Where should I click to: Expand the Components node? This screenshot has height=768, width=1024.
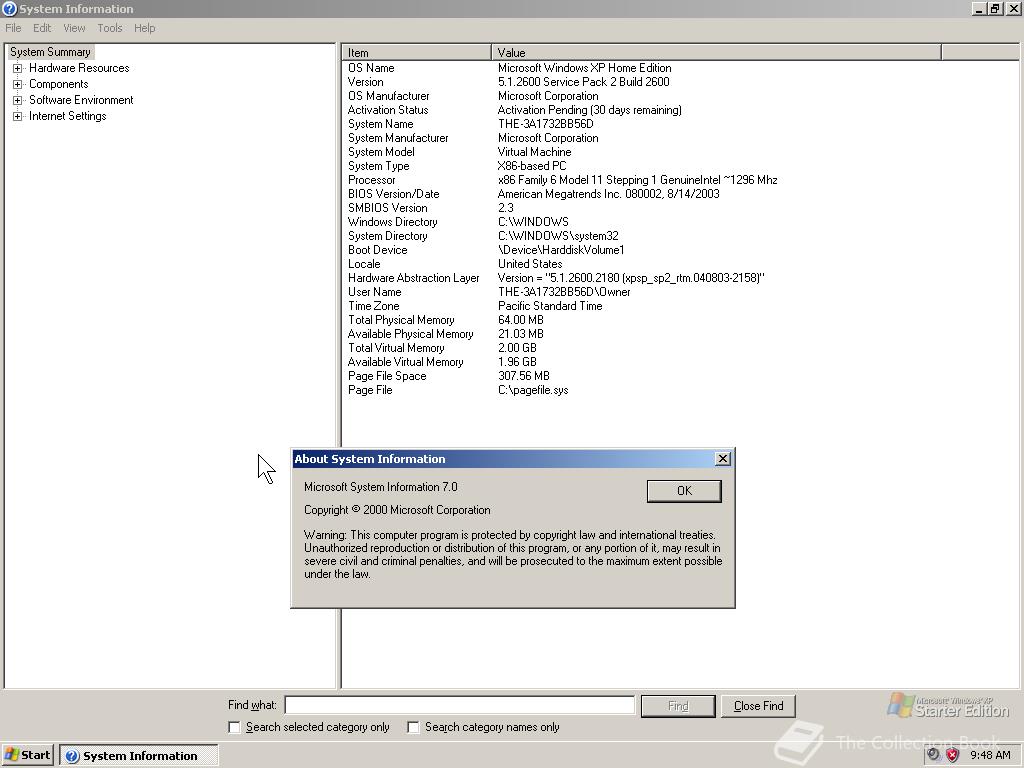(x=18, y=84)
